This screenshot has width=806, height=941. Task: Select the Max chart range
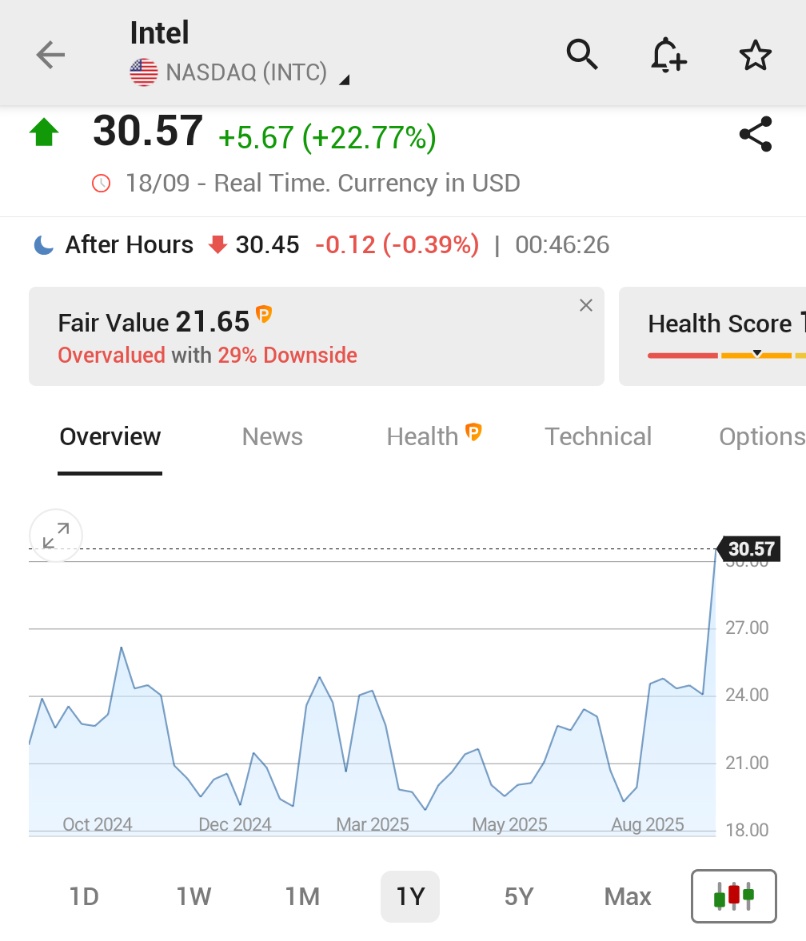coord(628,897)
